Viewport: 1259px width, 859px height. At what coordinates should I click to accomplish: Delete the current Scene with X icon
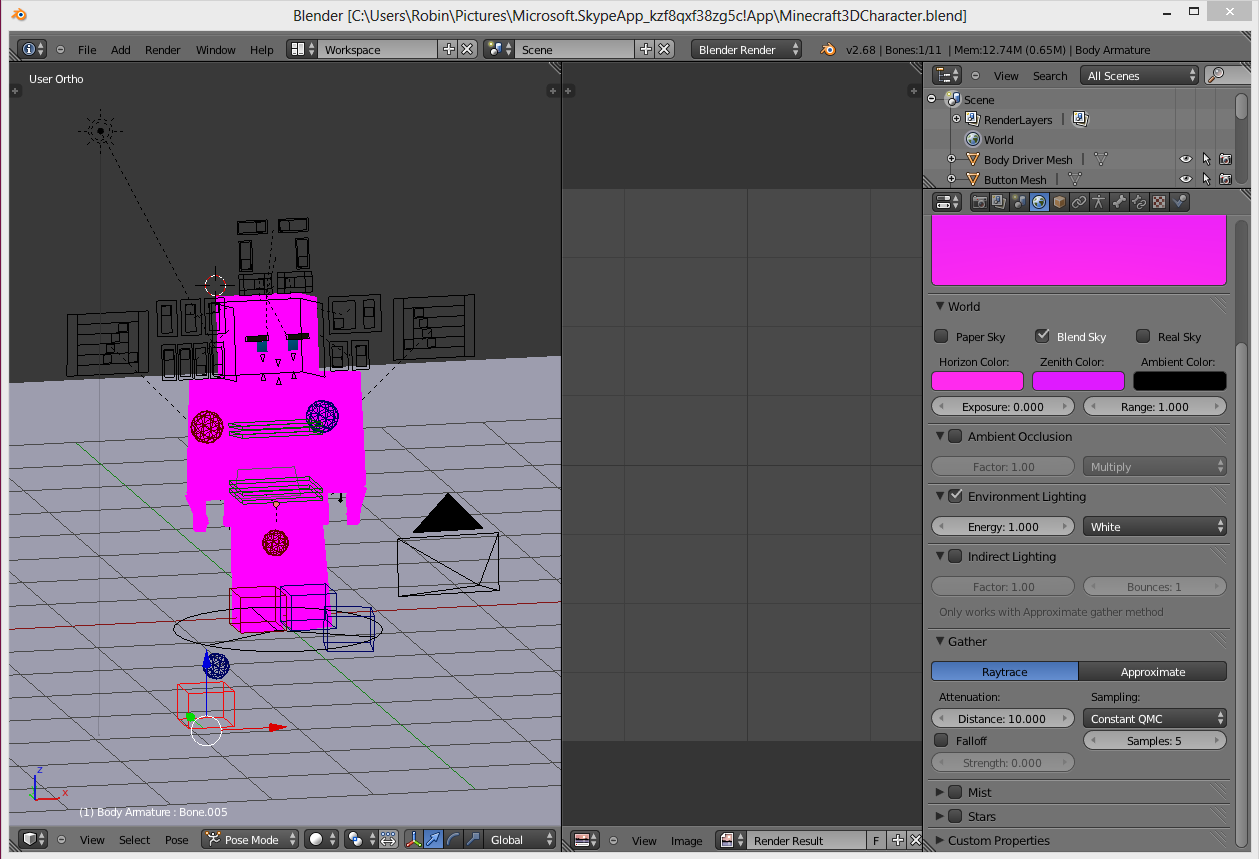(663, 49)
